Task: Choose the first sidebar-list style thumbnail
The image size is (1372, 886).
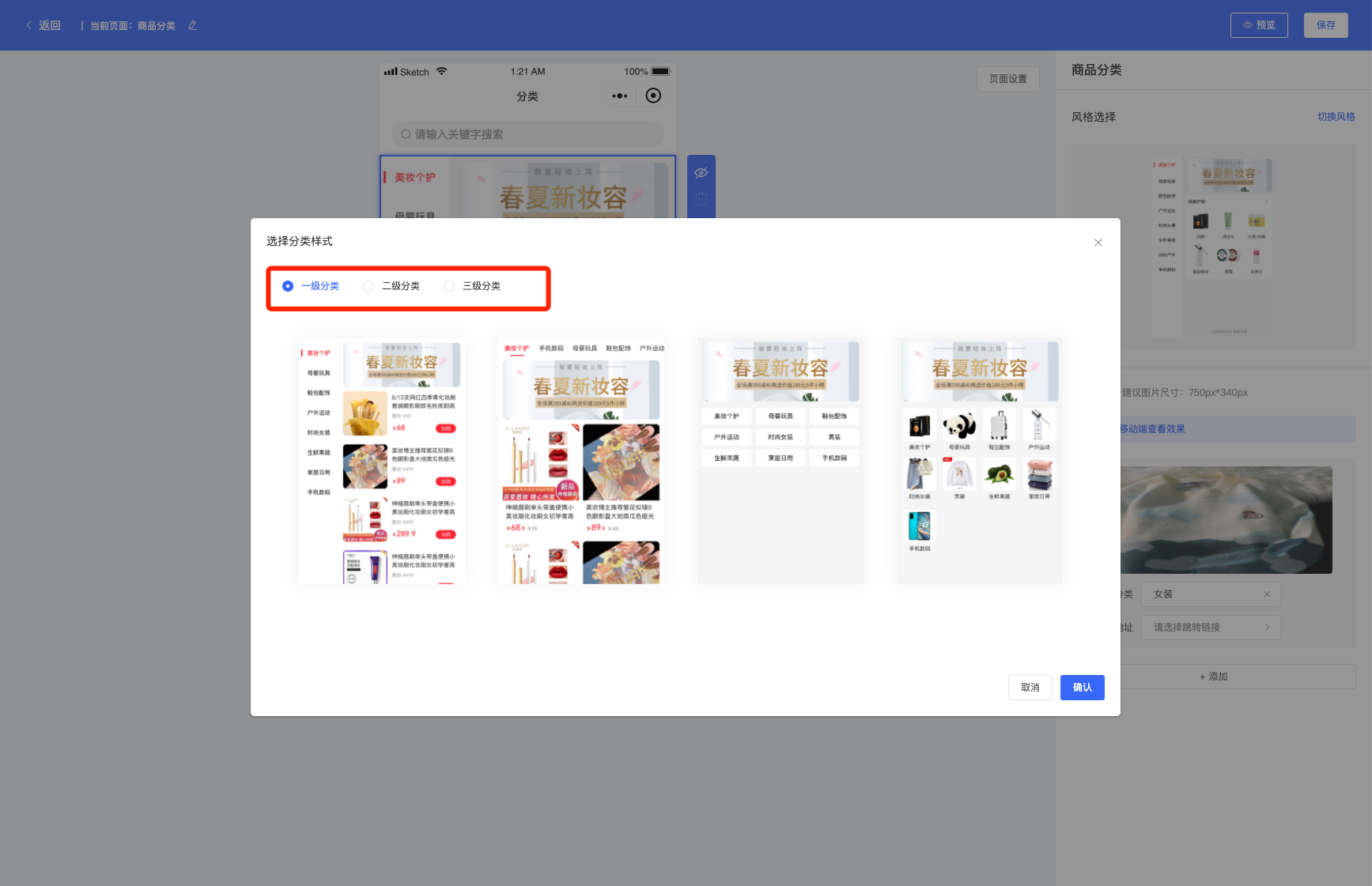Action: click(x=381, y=462)
